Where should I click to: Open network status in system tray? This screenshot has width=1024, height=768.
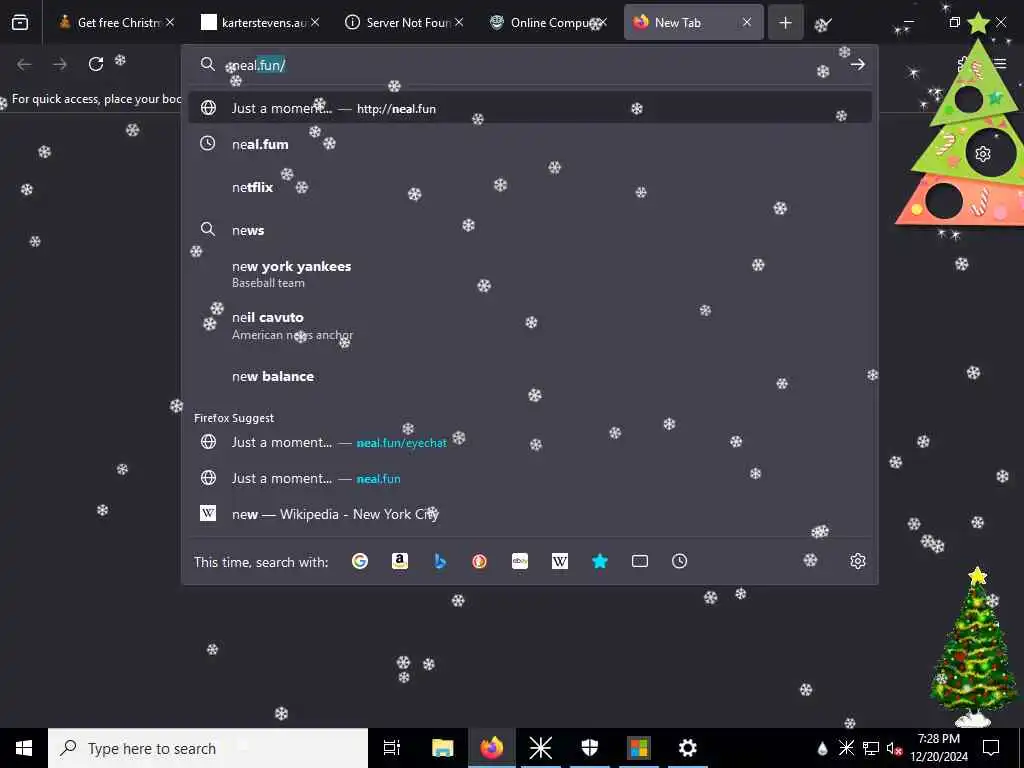click(x=871, y=748)
